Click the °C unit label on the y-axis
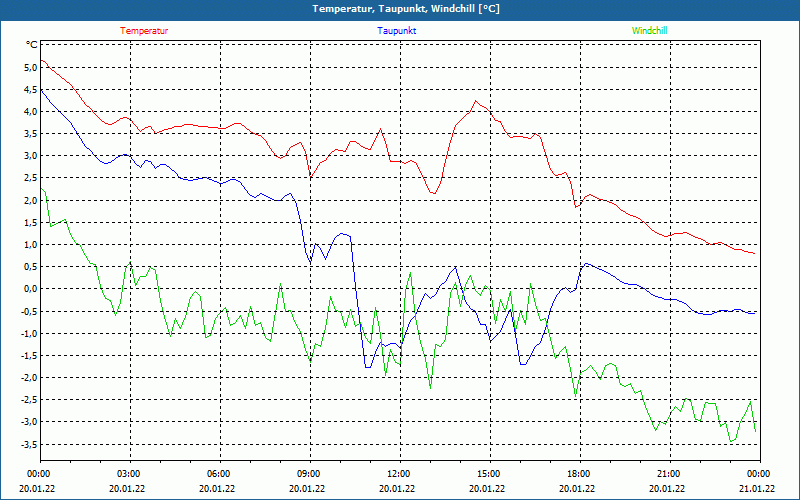Viewport: 800px width, 500px height. pyautogui.click(x=32, y=45)
